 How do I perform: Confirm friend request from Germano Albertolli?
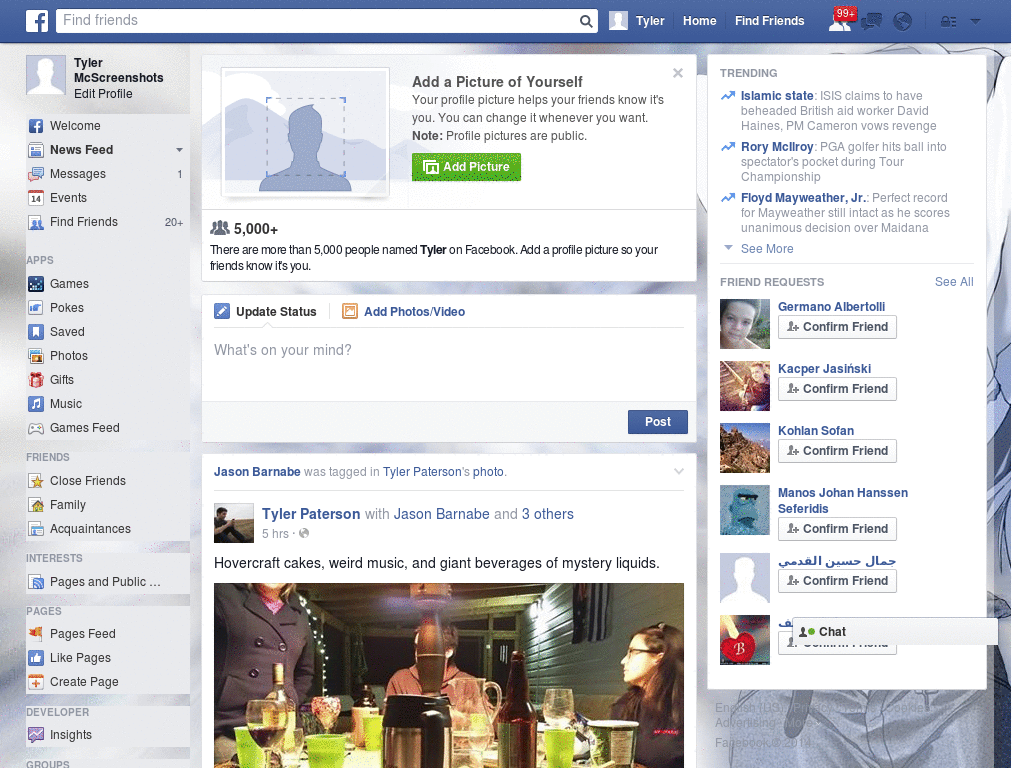tap(837, 327)
